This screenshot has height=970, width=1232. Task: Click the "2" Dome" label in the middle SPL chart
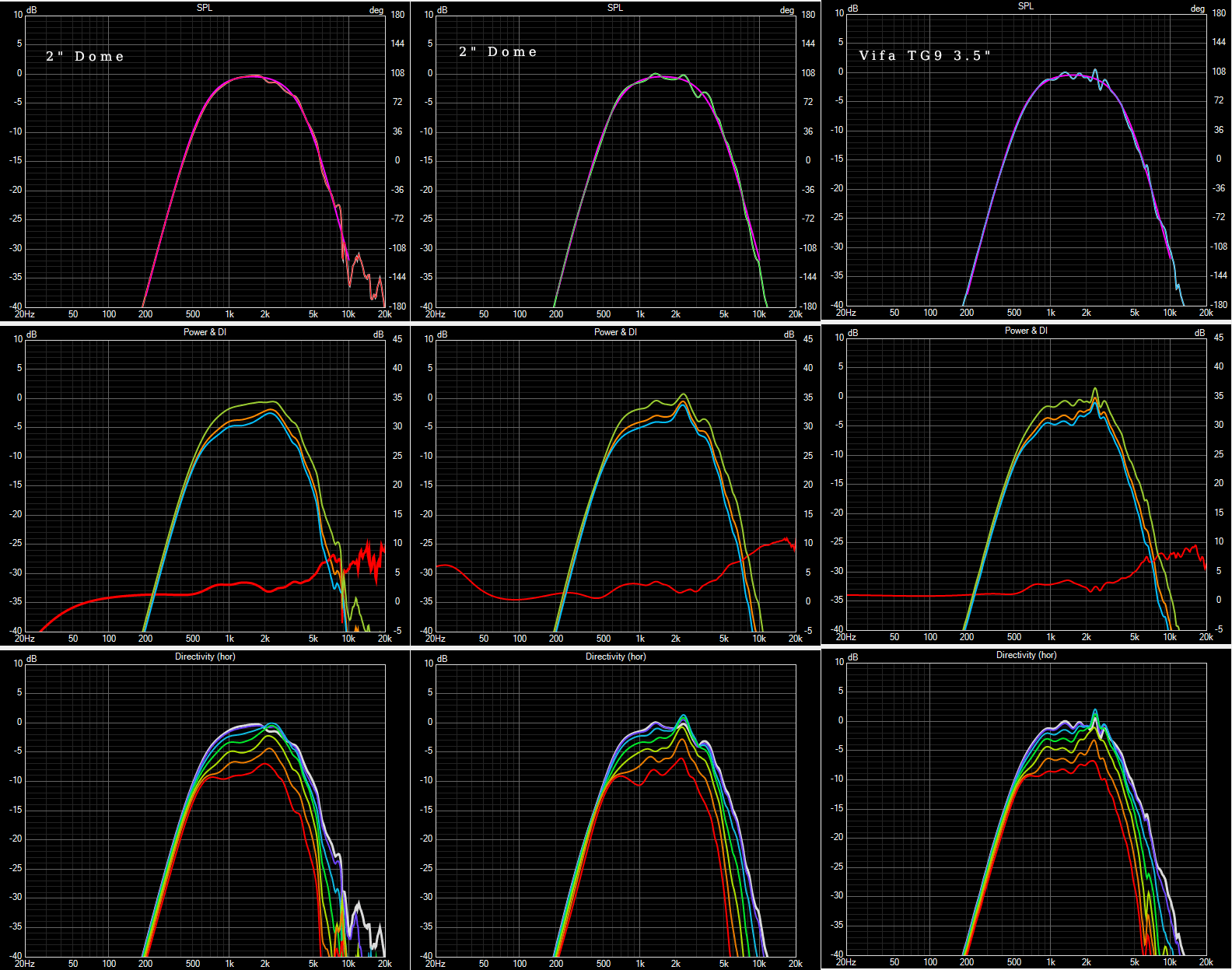(498, 51)
